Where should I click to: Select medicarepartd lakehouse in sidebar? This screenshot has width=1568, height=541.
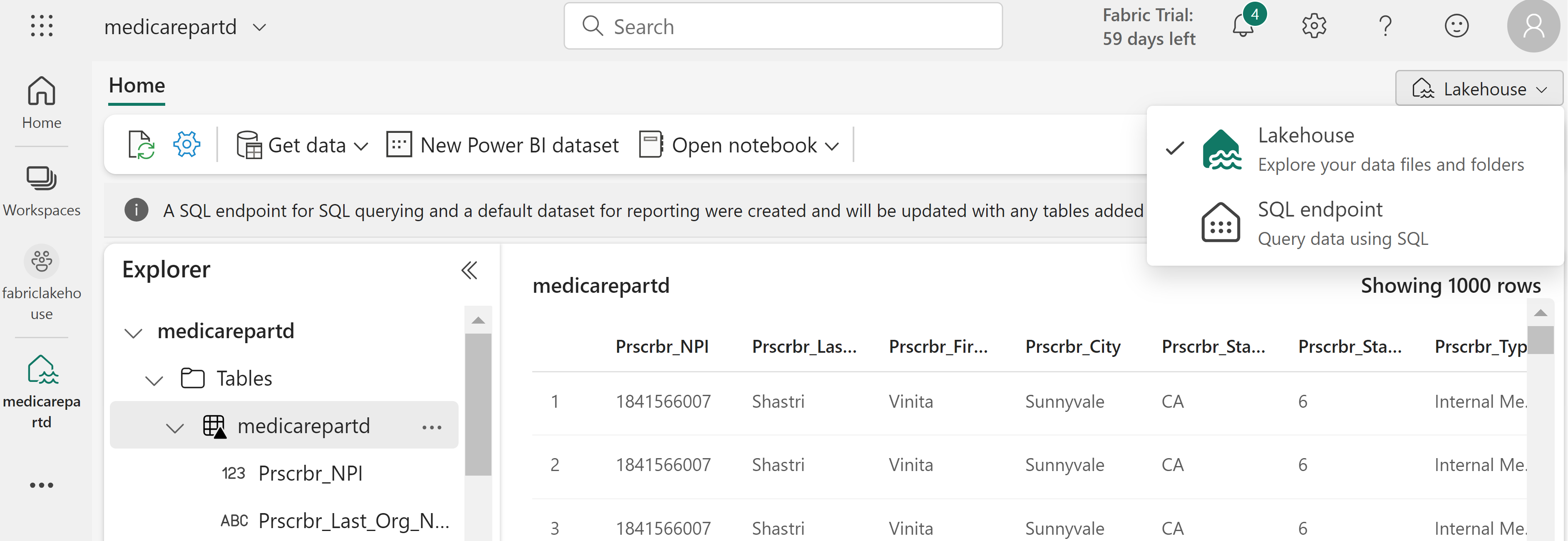coord(41,392)
